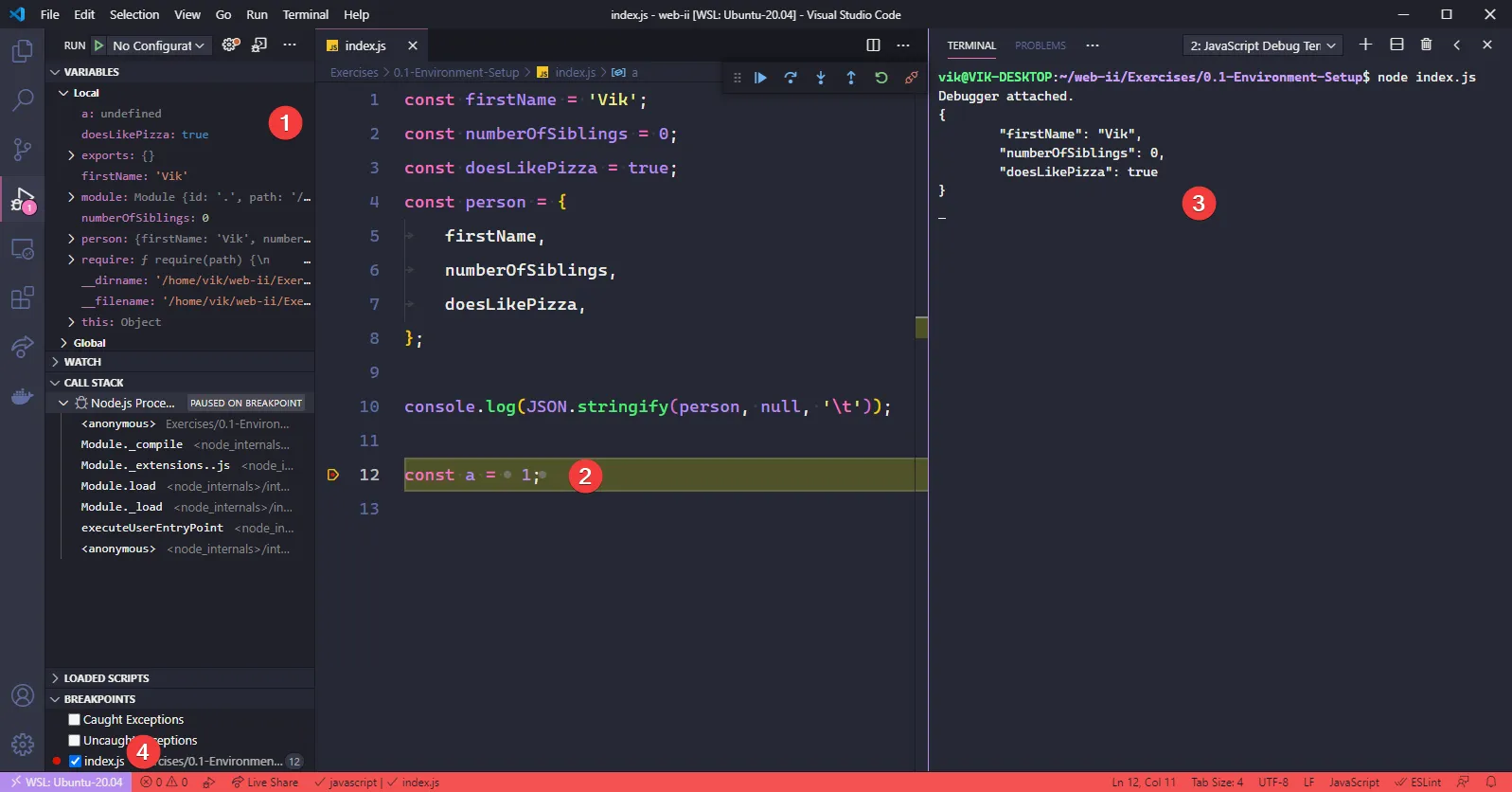Open Run view more actions ellipsis
1512x792 pixels.
[290, 45]
